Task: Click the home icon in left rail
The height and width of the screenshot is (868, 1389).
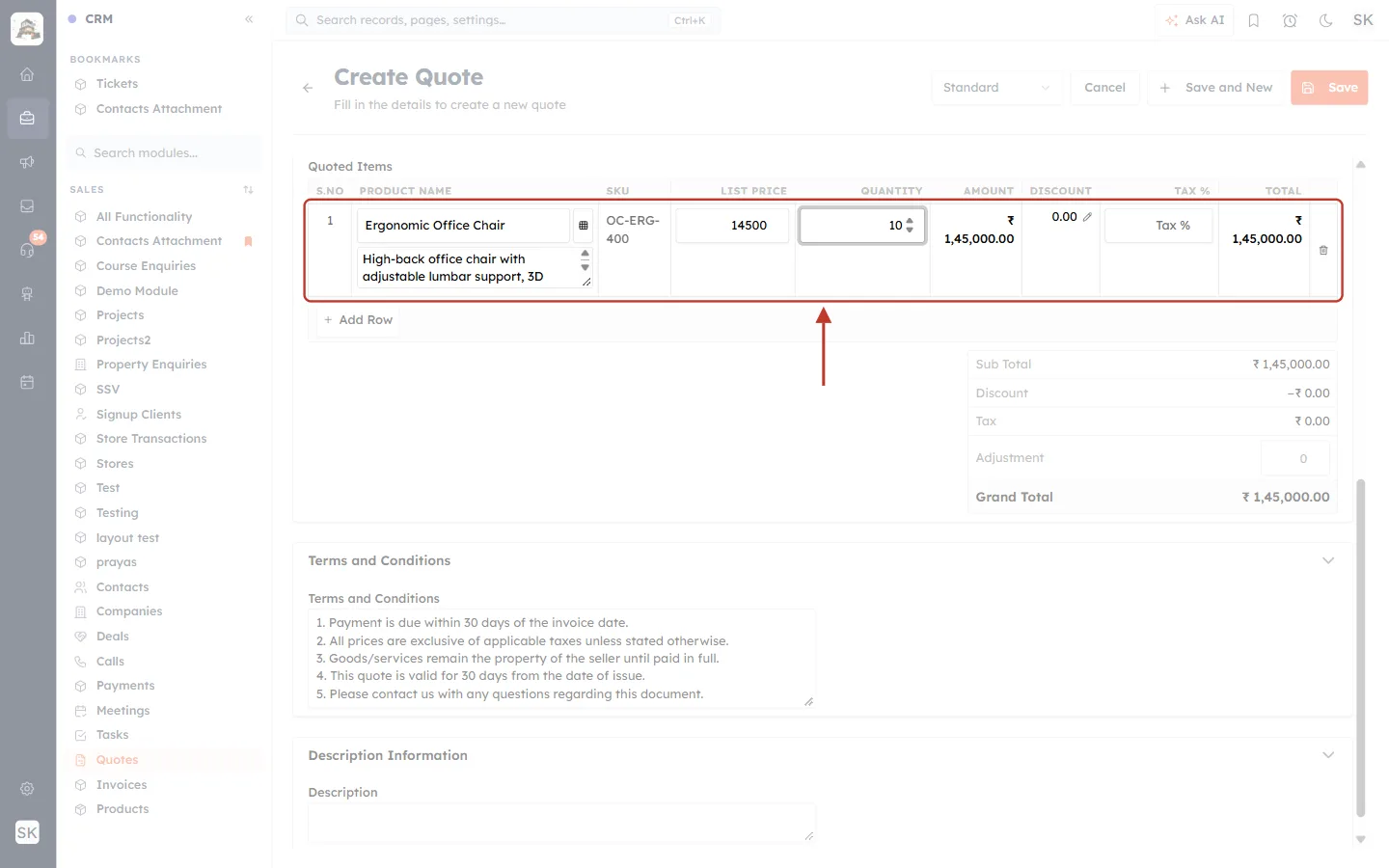Action: point(27,74)
